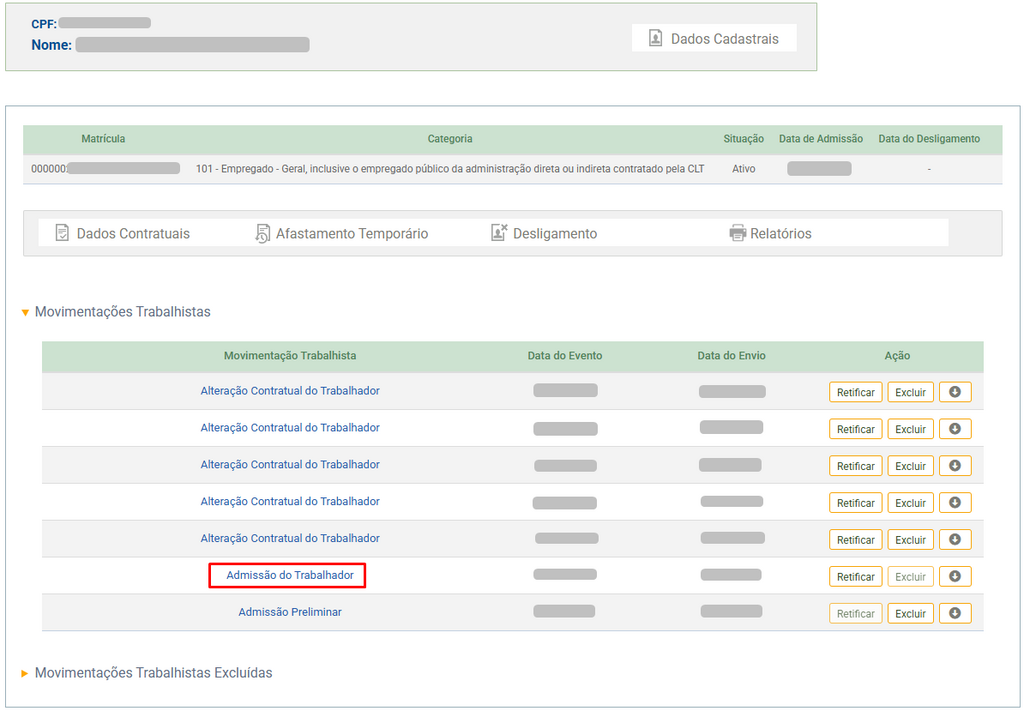
Task: Open first Alteração Contratual do Trabalhador link
Action: [x=290, y=391]
